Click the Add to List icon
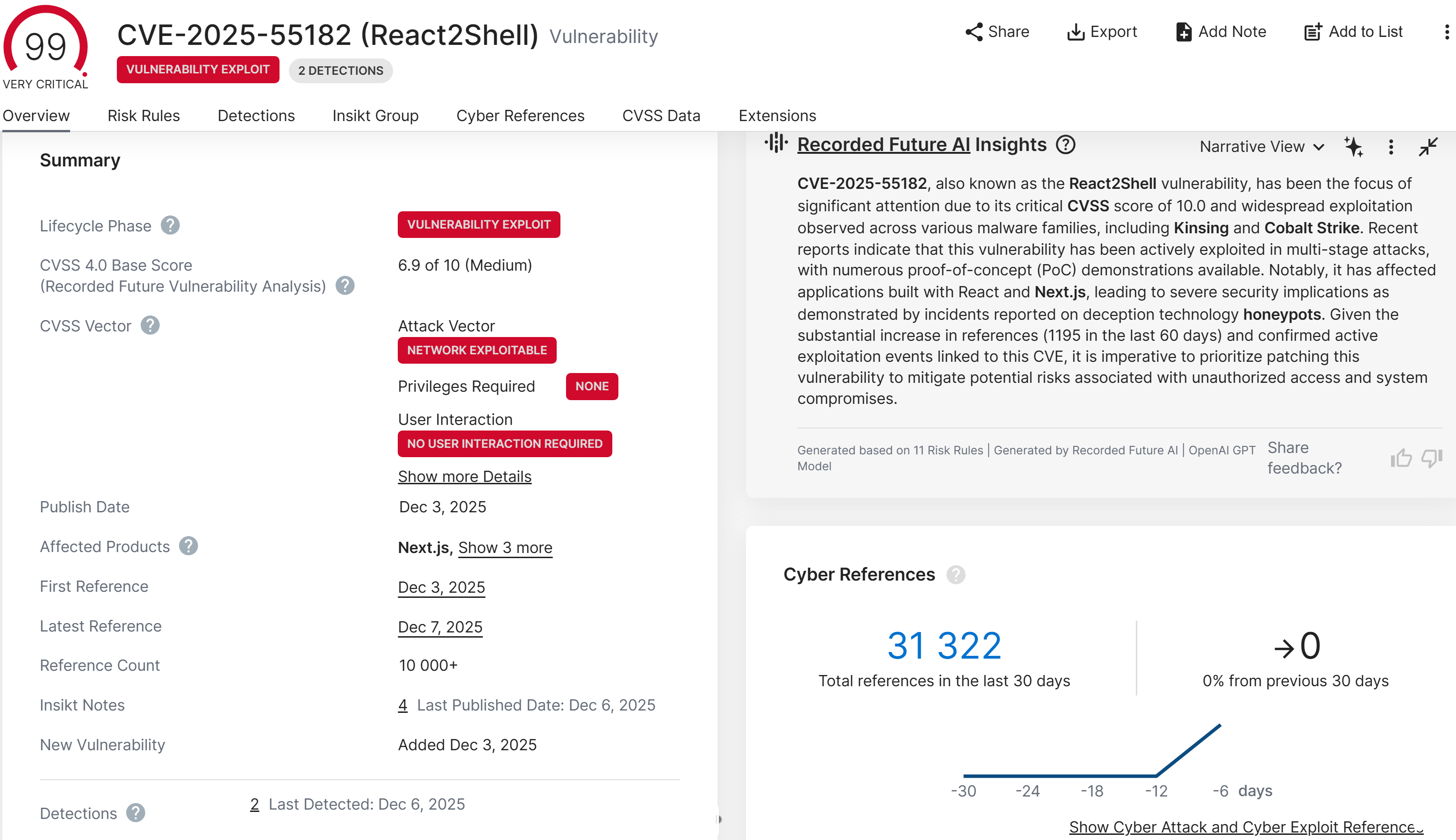 (x=1313, y=32)
